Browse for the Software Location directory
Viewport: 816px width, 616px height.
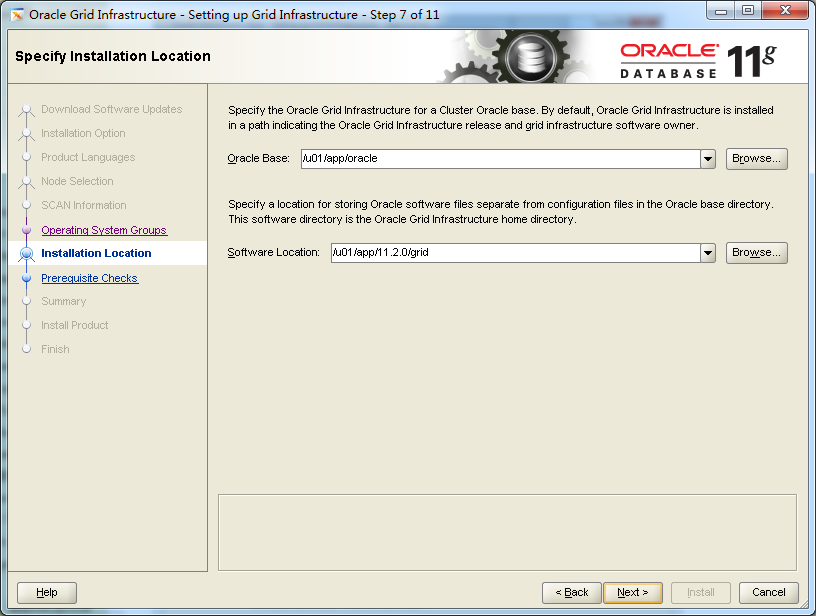coord(757,253)
